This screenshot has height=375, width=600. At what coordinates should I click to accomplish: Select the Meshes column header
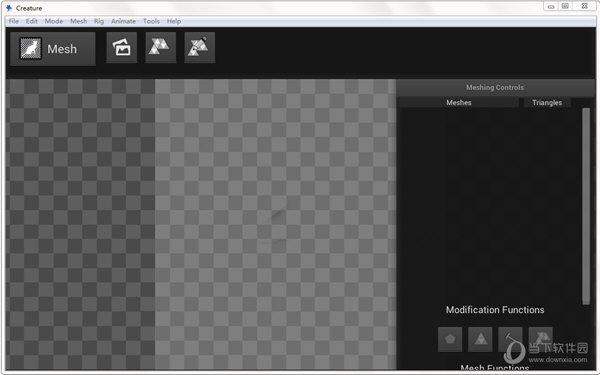tap(458, 103)
